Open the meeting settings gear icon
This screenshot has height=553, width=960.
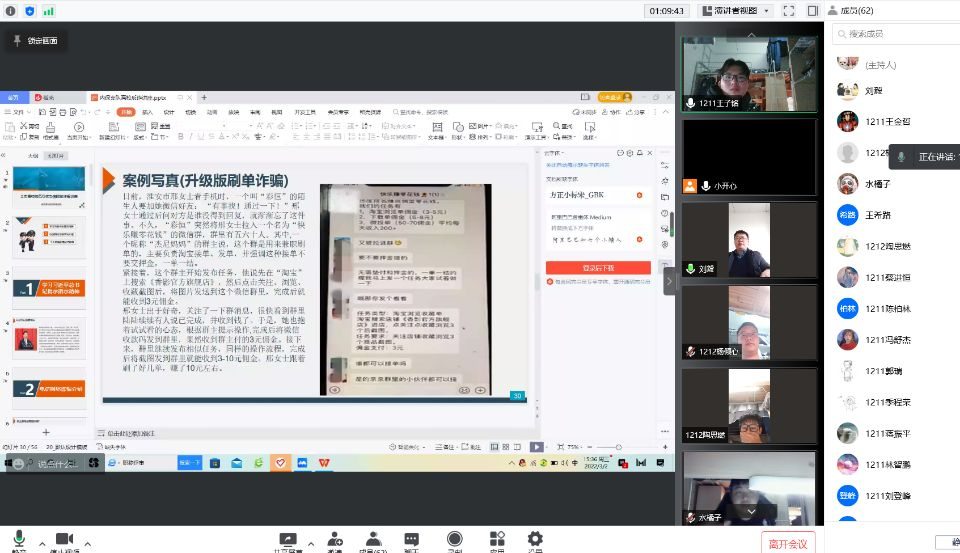(x=535, y=539)
